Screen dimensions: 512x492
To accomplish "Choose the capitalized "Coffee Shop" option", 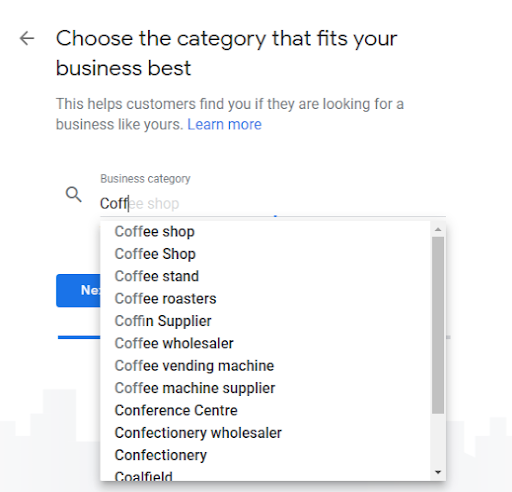I will 265,254.
